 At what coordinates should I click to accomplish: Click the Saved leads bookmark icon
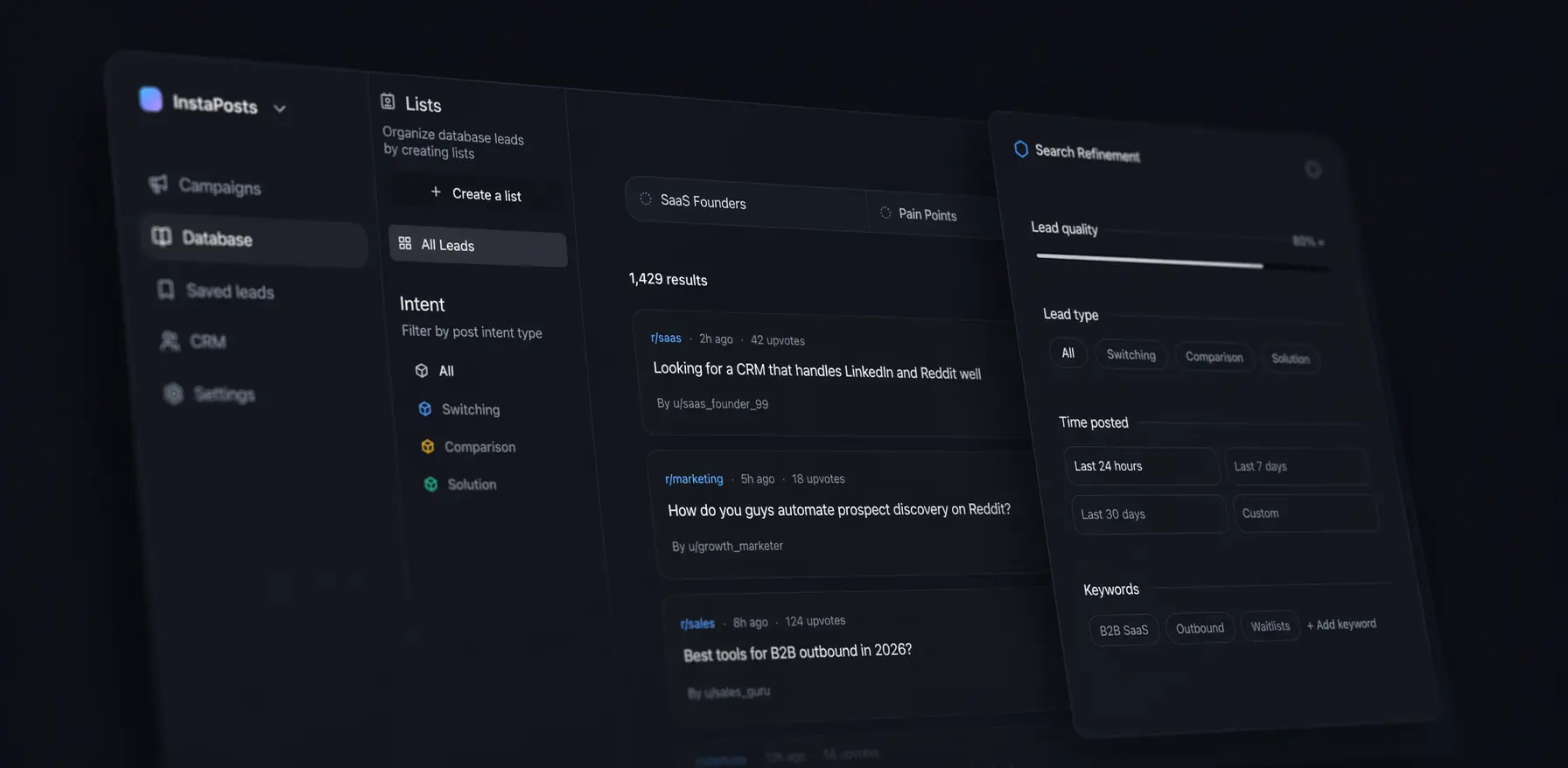click(x=165, y=289)
